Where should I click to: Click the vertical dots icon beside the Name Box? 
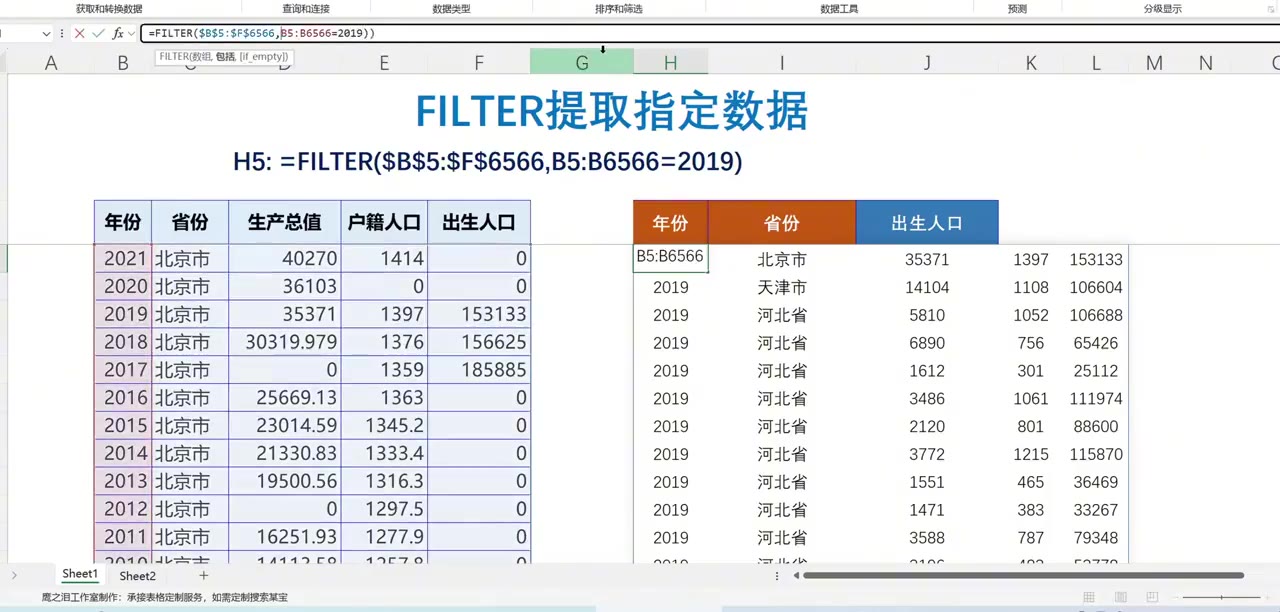62,33
